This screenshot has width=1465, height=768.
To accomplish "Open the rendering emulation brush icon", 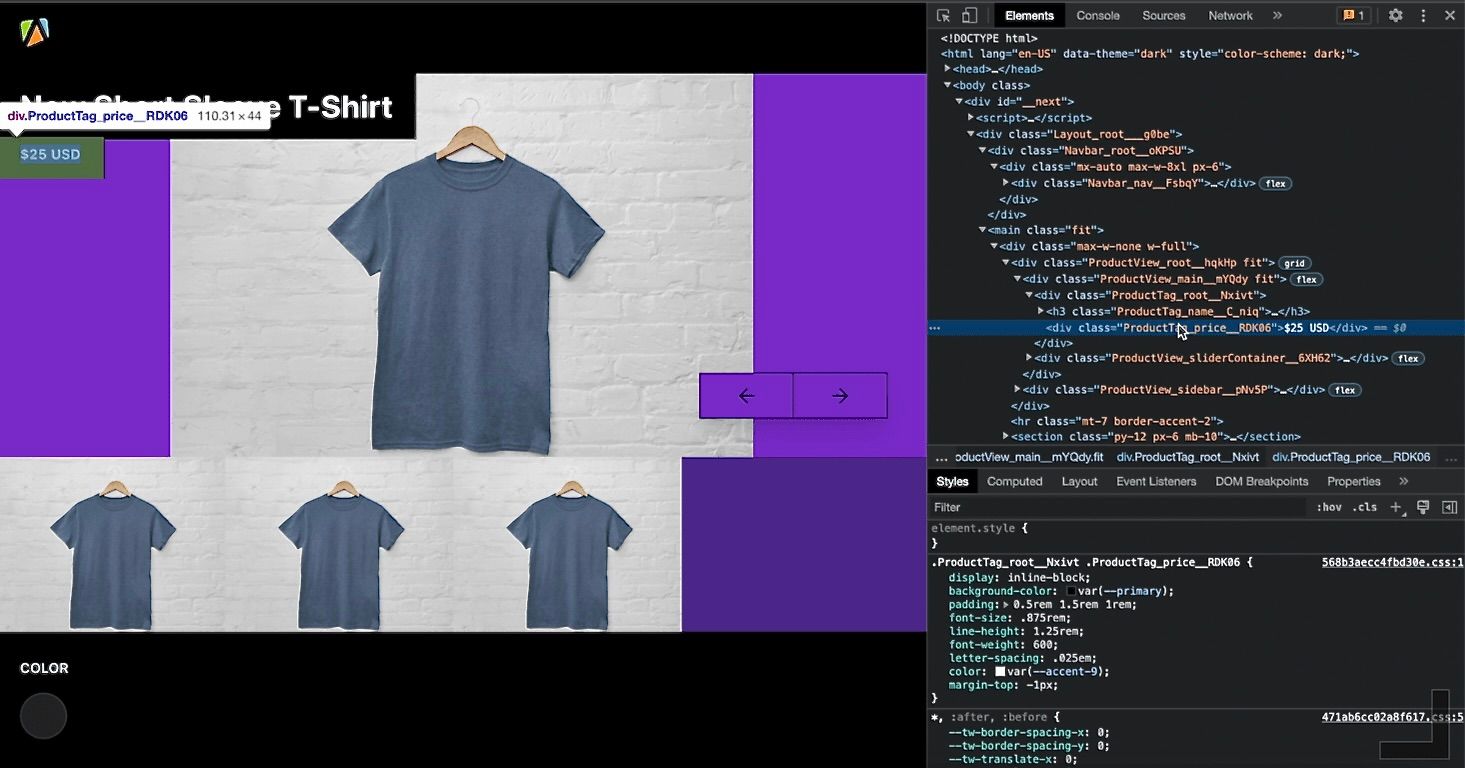I will click(1422, 507).
